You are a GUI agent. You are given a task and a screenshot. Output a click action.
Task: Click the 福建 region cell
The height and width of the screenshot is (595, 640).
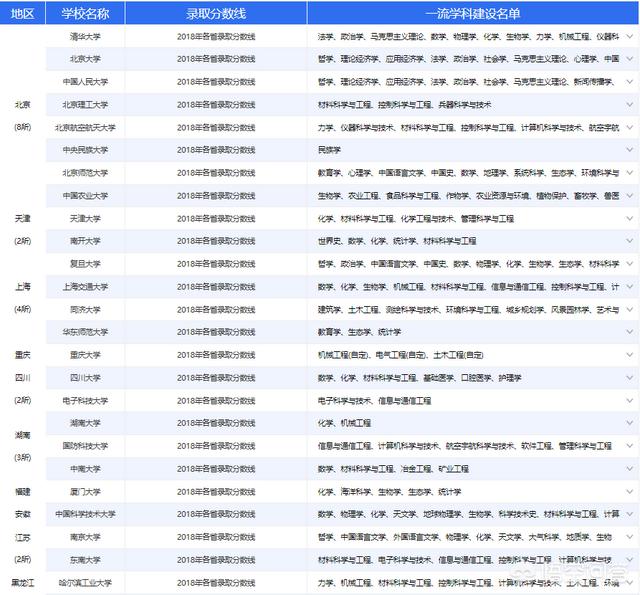pyautogui.click(x=22, y=491)
